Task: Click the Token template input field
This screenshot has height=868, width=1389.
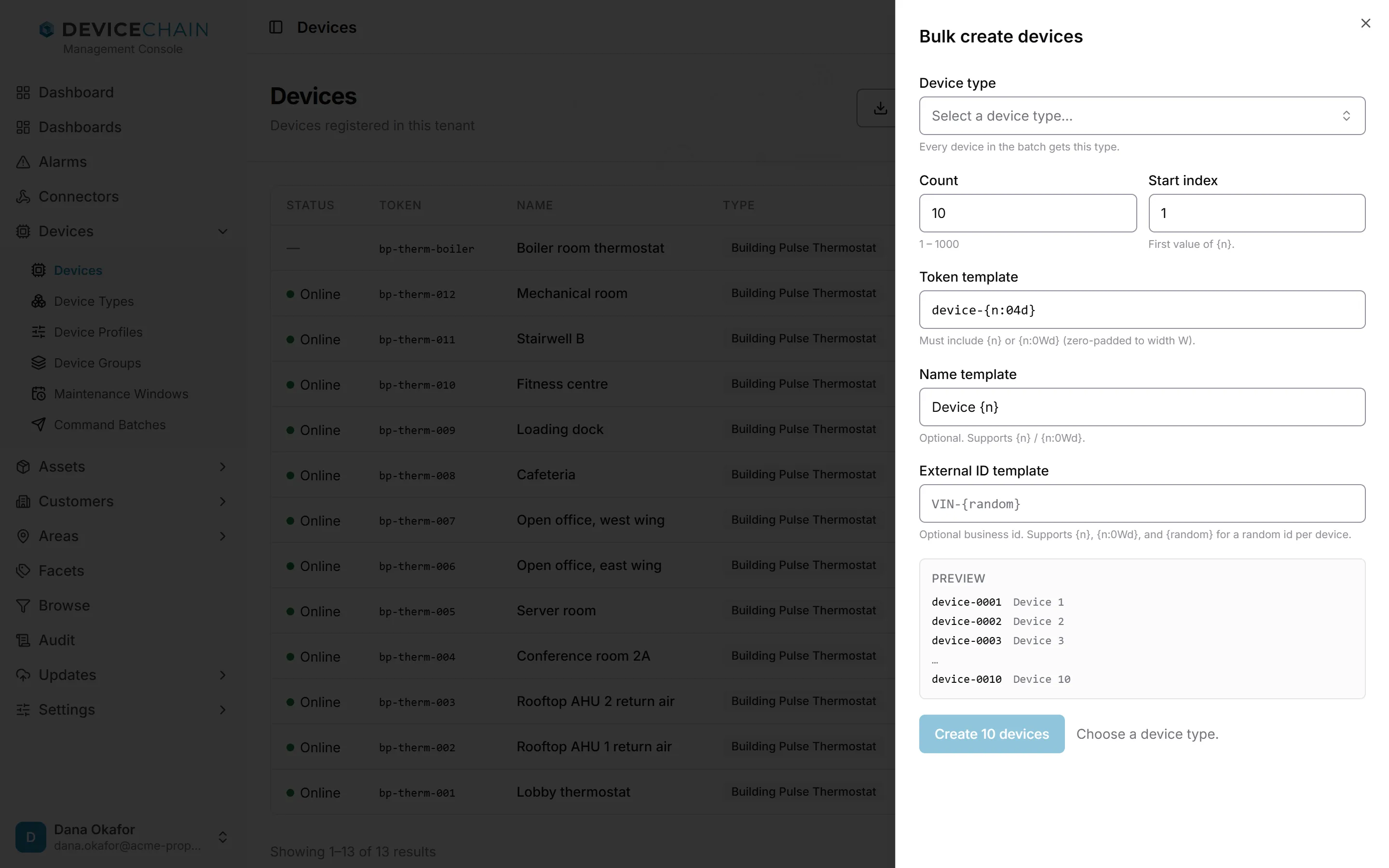Action: coord(1142,310)
